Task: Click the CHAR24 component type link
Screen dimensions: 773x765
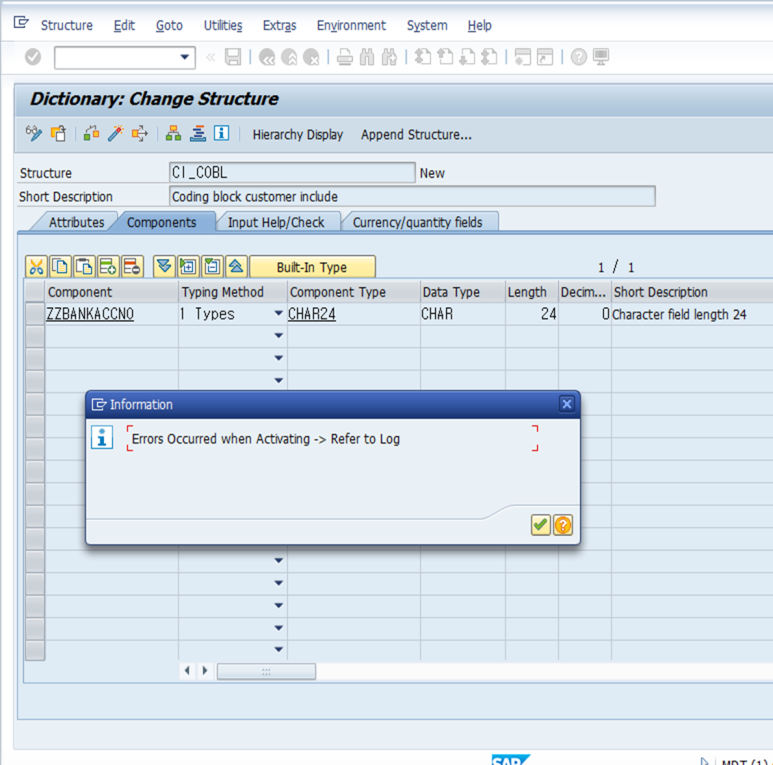Action: point(312,314)
